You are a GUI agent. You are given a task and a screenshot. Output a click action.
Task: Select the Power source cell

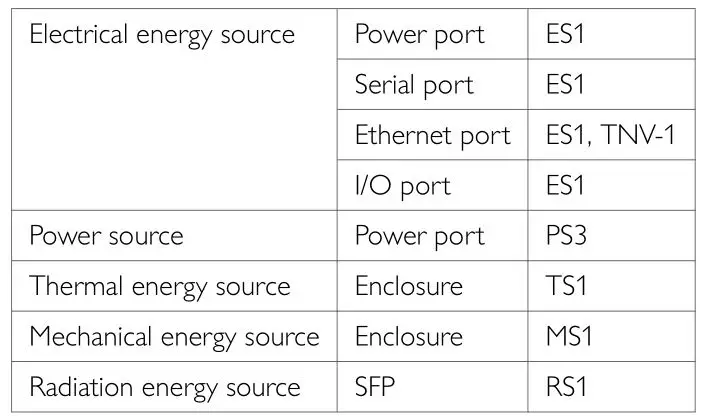pos(106,236)
